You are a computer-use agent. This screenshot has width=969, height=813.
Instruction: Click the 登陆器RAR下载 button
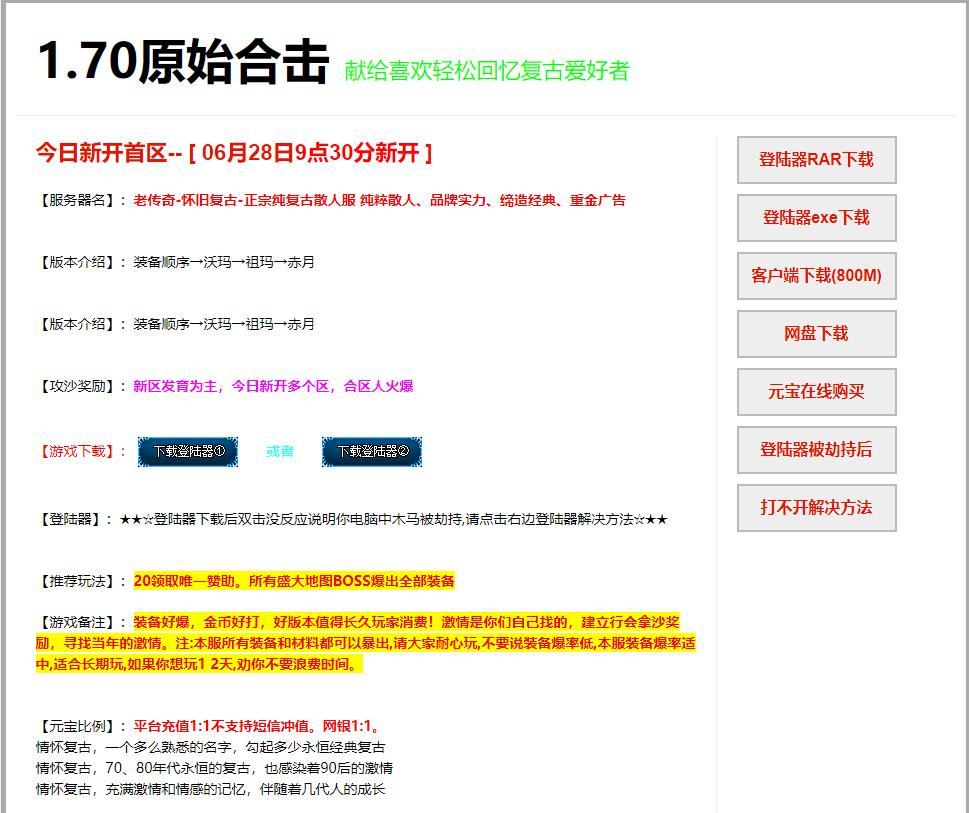pyautogui.click(x=816, y=159)
